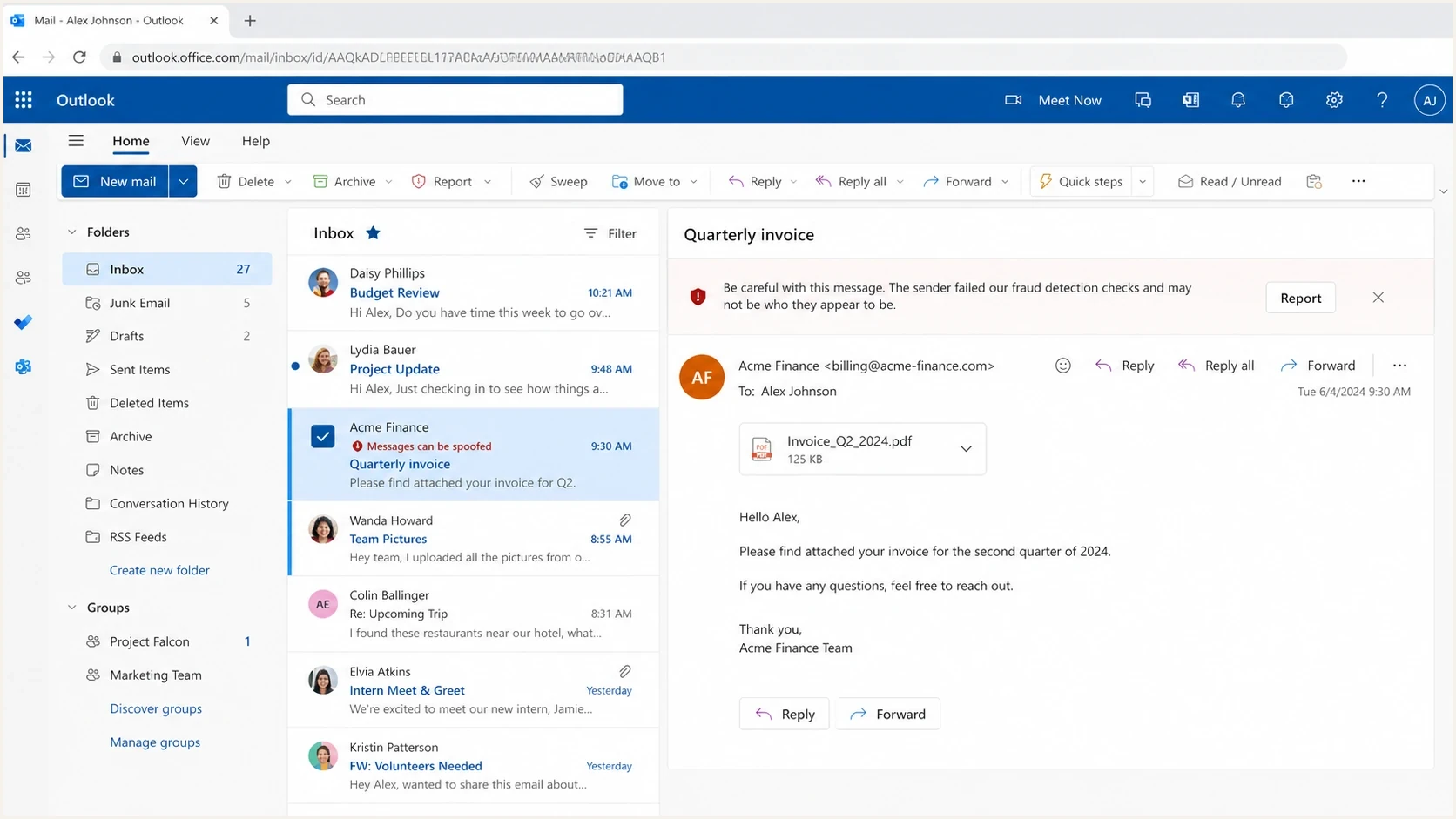Open more actions for the message
1456x819 pixels.
coord(1399,366)
